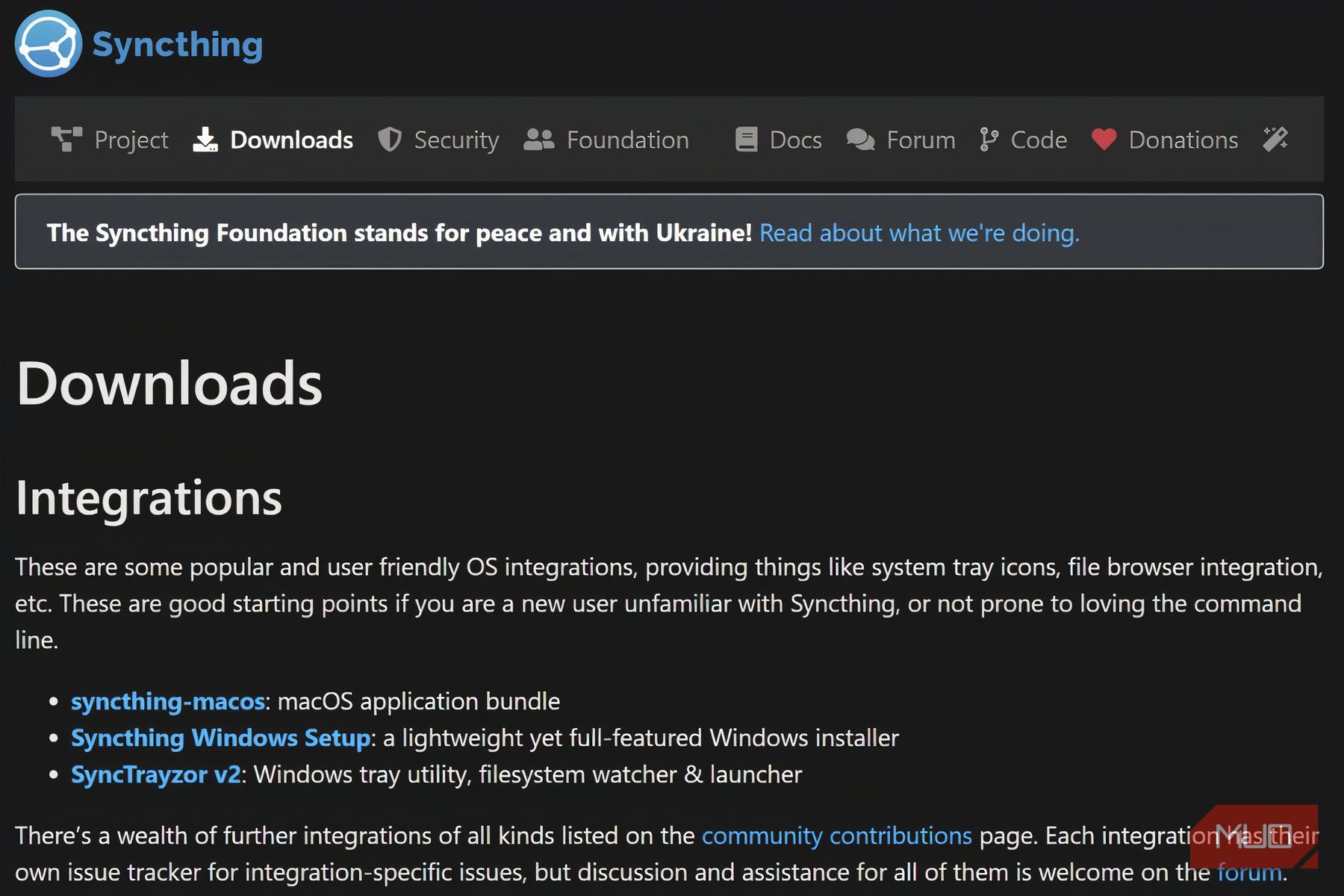Click the text "macOS application bundle"
Image resolution: width=1344 pixels, height=896 pixels.
[x=419, y=702]
